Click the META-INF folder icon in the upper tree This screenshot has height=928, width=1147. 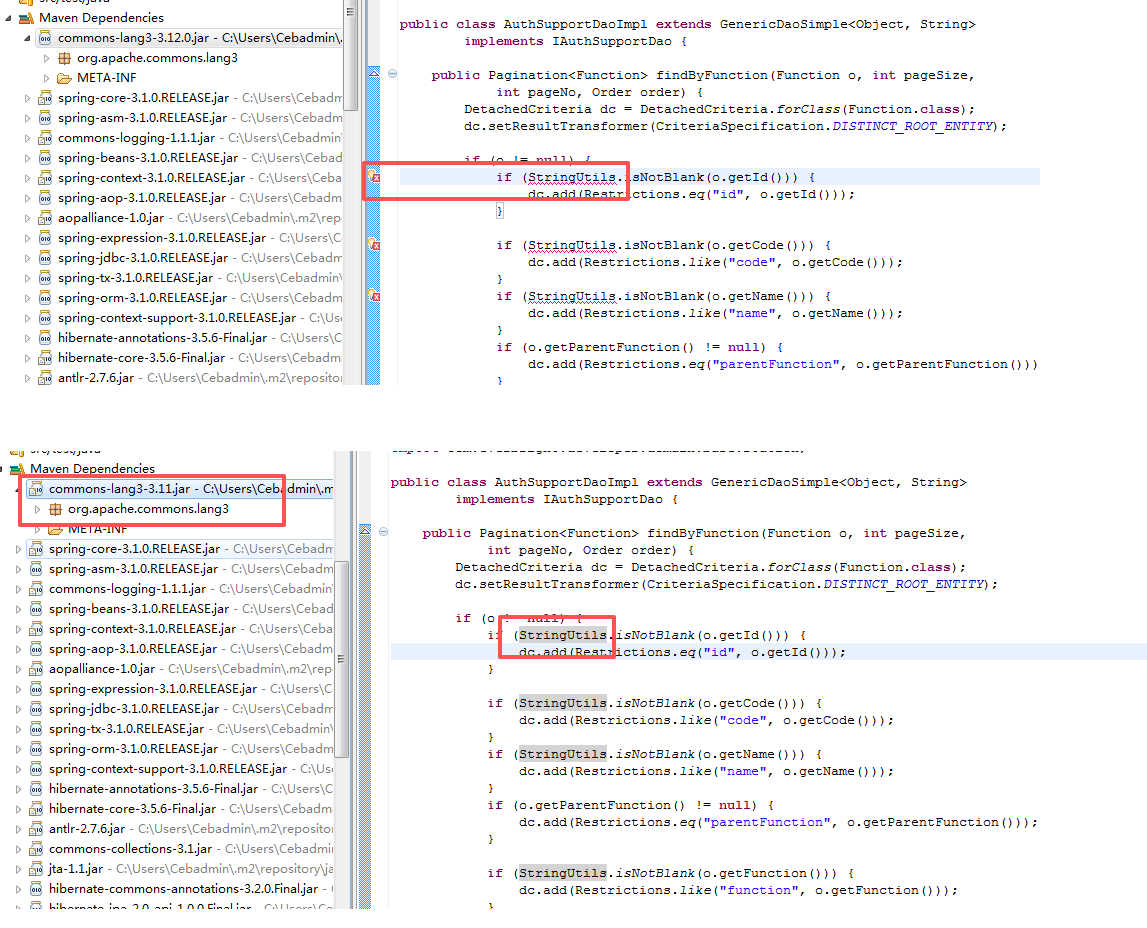click(x=64, y=78)
